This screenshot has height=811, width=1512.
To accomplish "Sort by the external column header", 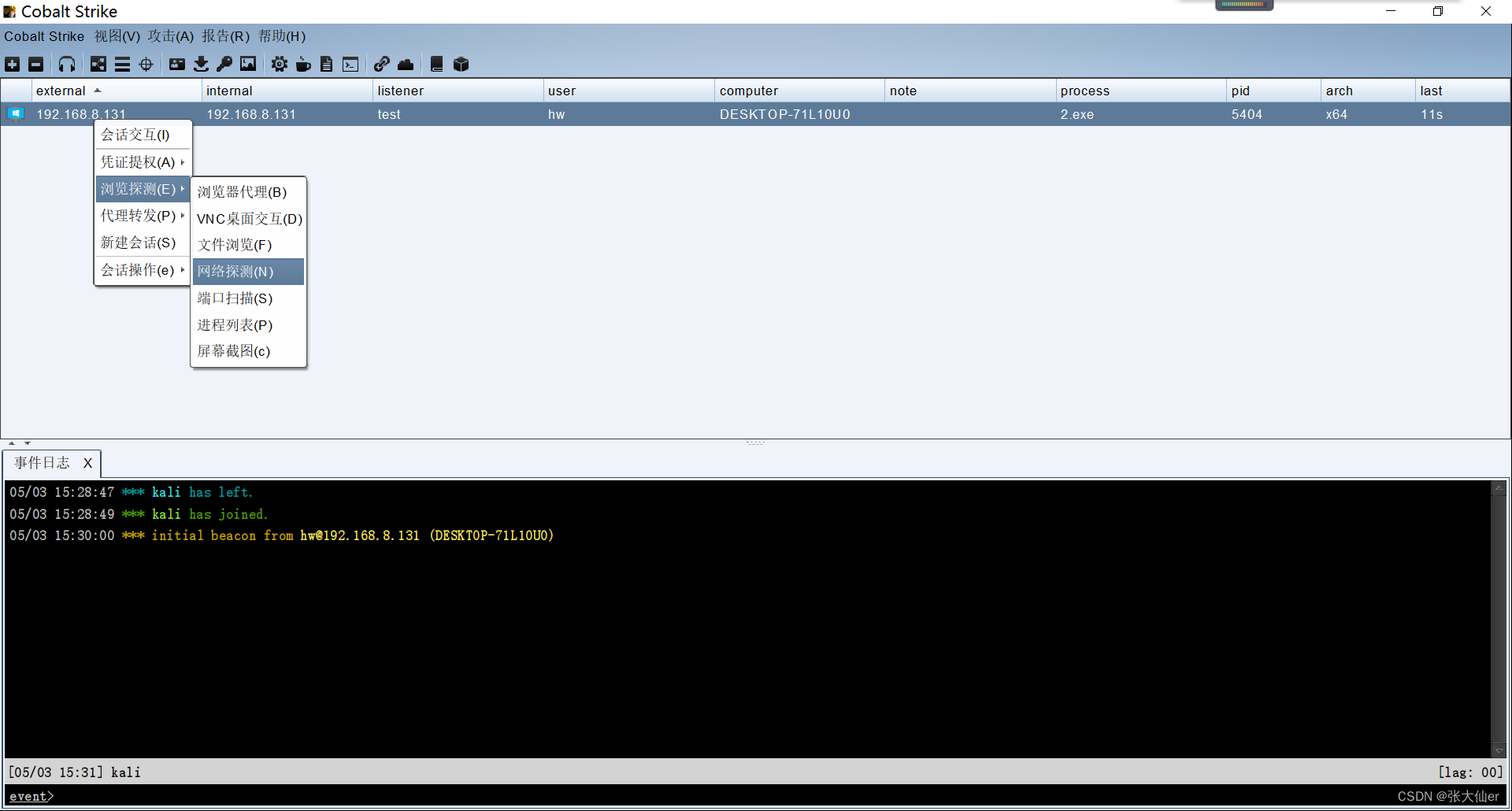I will pyautogui.click(x=117, y=91).
